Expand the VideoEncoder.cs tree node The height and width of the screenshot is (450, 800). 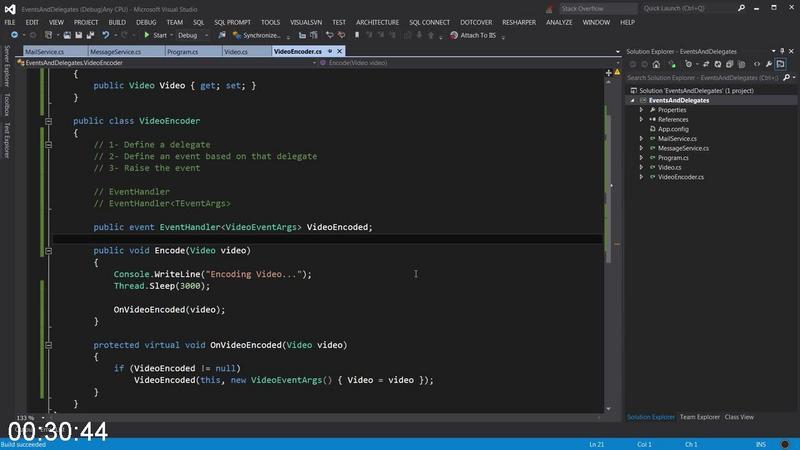click(641, 177)
